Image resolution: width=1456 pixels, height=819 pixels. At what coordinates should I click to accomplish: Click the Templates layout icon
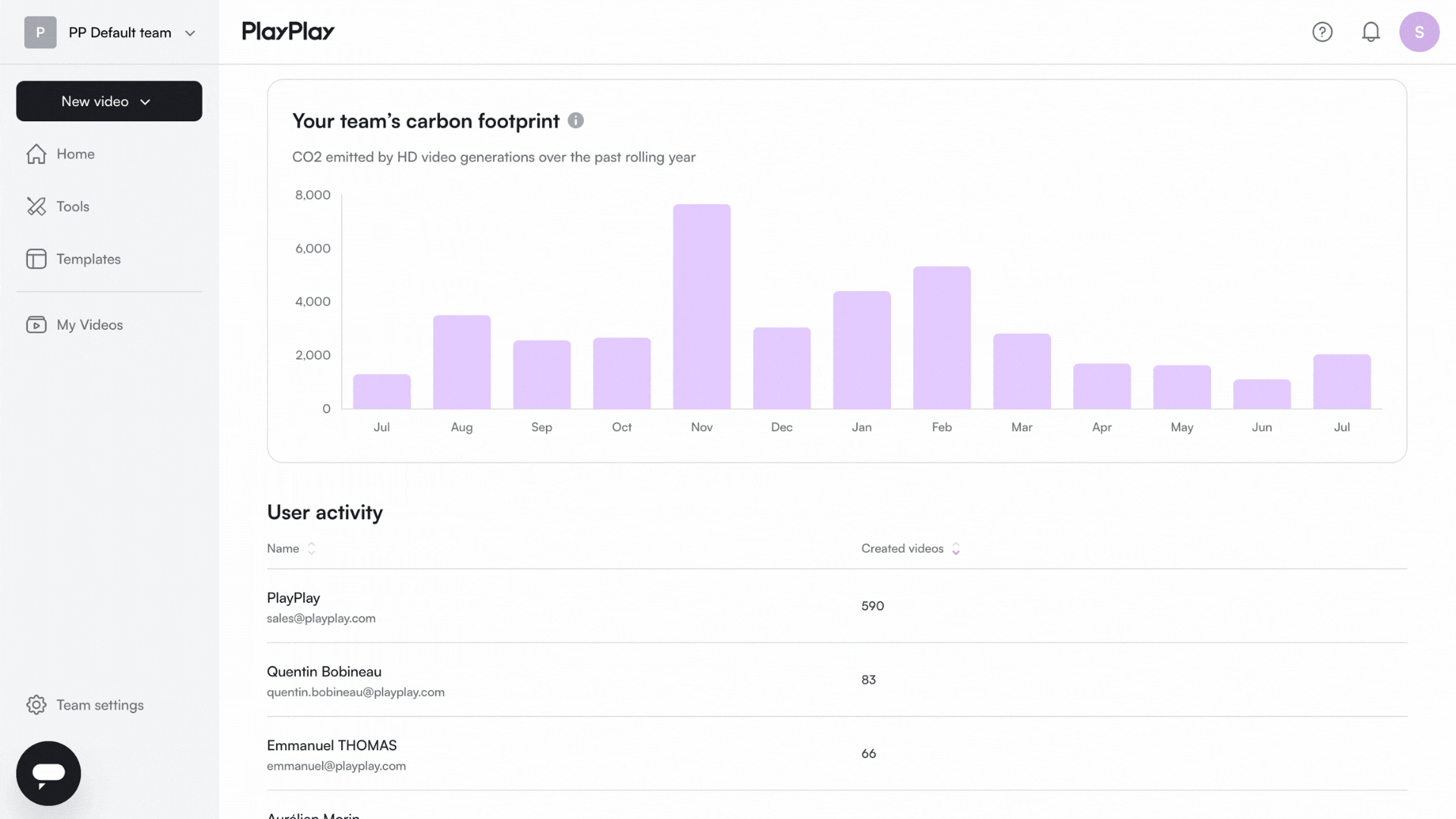[x=36, y=259]
